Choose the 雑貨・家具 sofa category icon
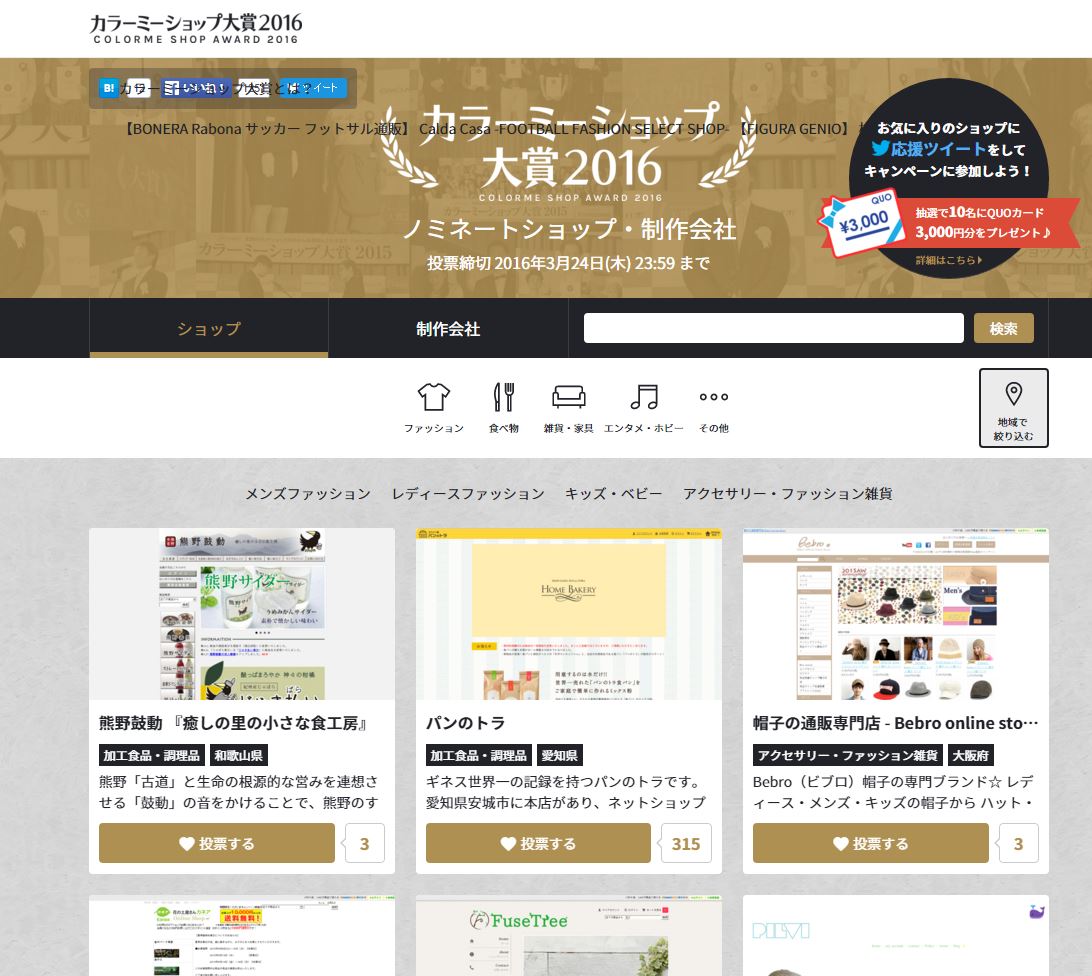The width and height of the screenshot is (1092, 976). pos(569,408)
